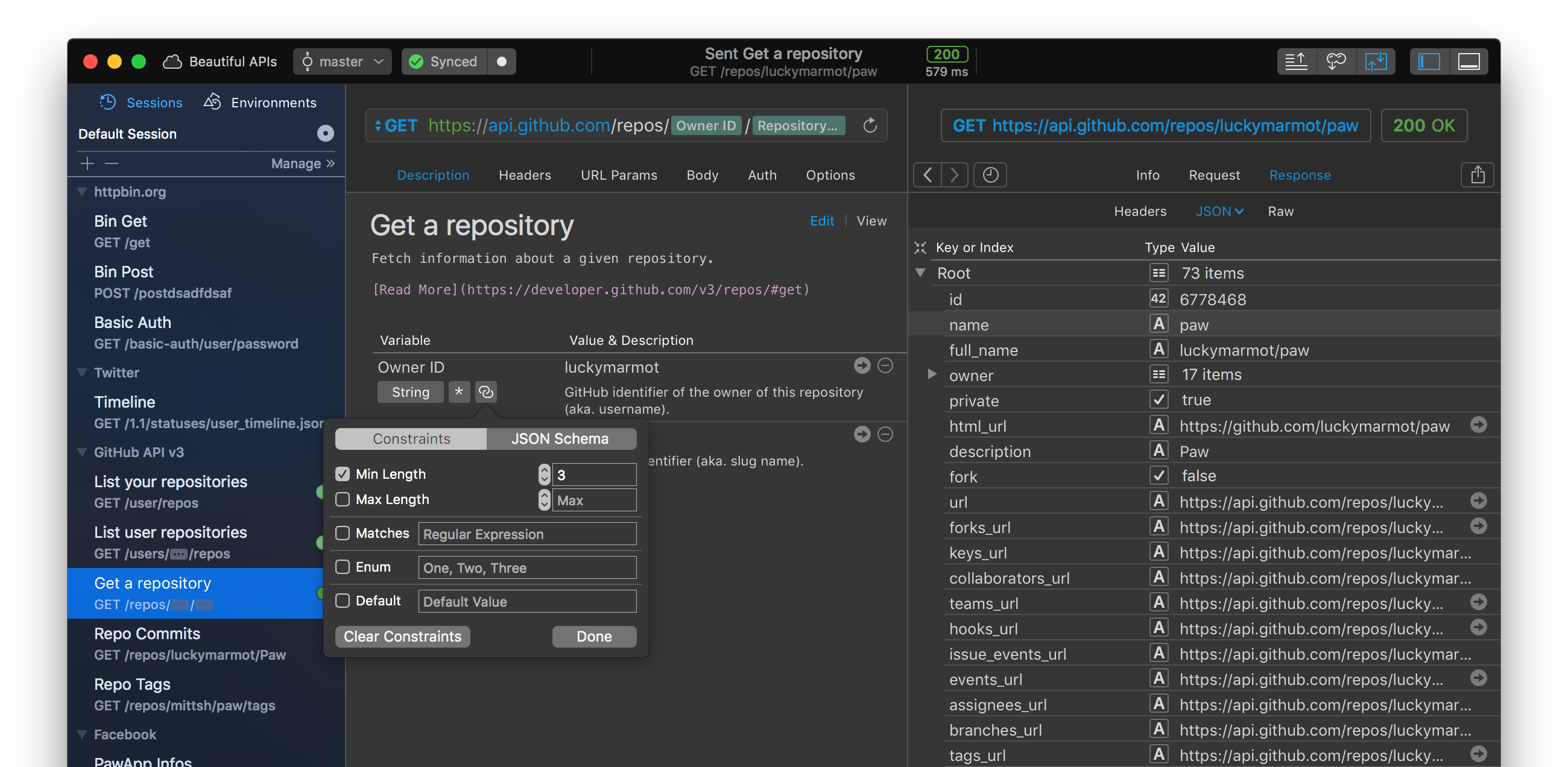
Task: Click the Clear Constraints button
Action: (402, 636)
